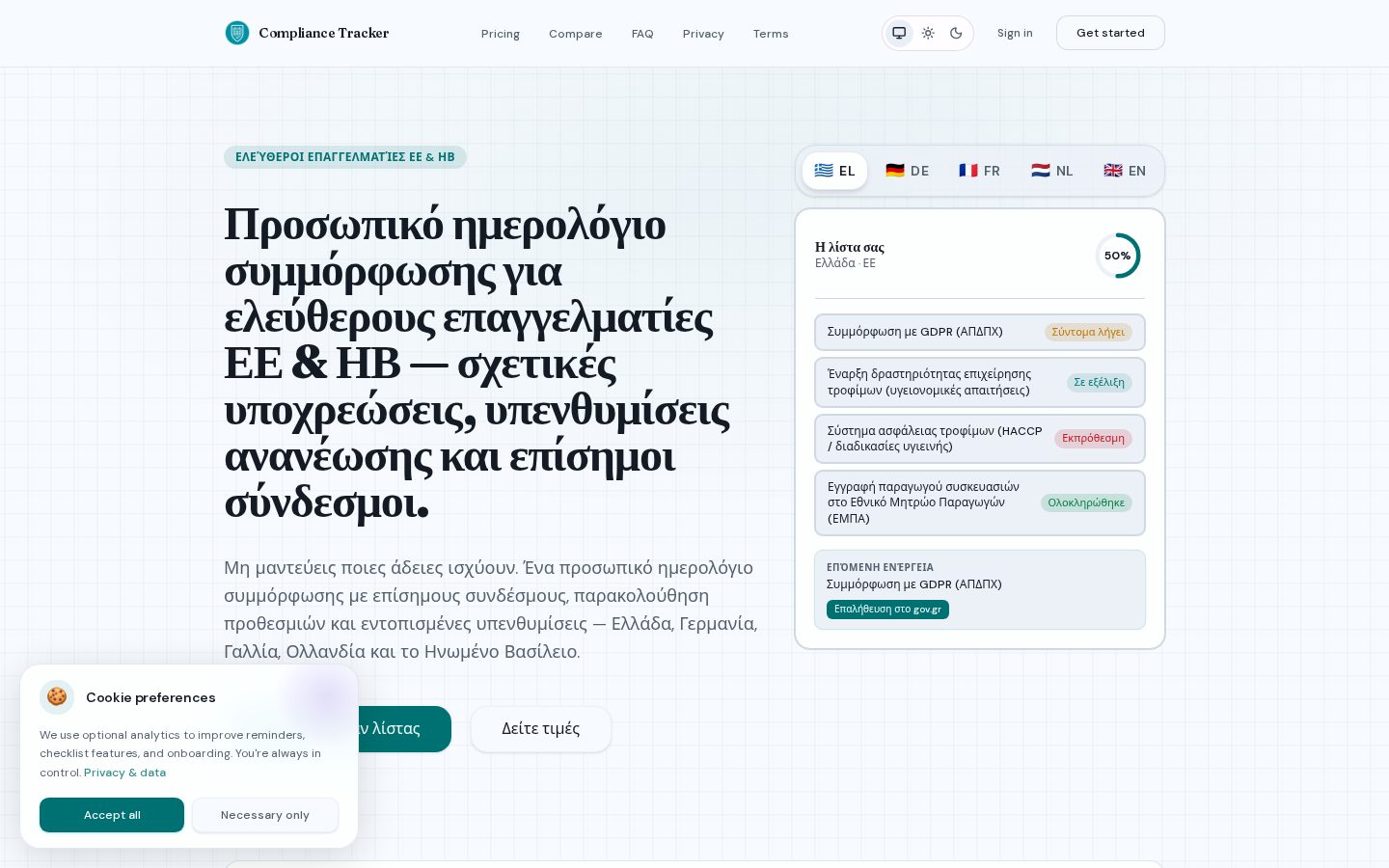This screenshot has width=1389, height=868.
Task: Open the Terms navigation link
Action: (771, 34)
